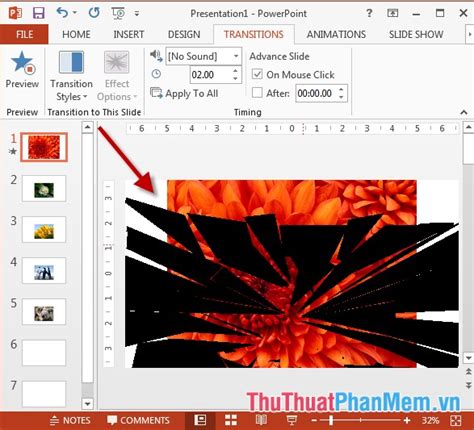The width and height of the screenshot is (474, 430).
Task: Start Slide Show from status bar
Action: point(292,420)
